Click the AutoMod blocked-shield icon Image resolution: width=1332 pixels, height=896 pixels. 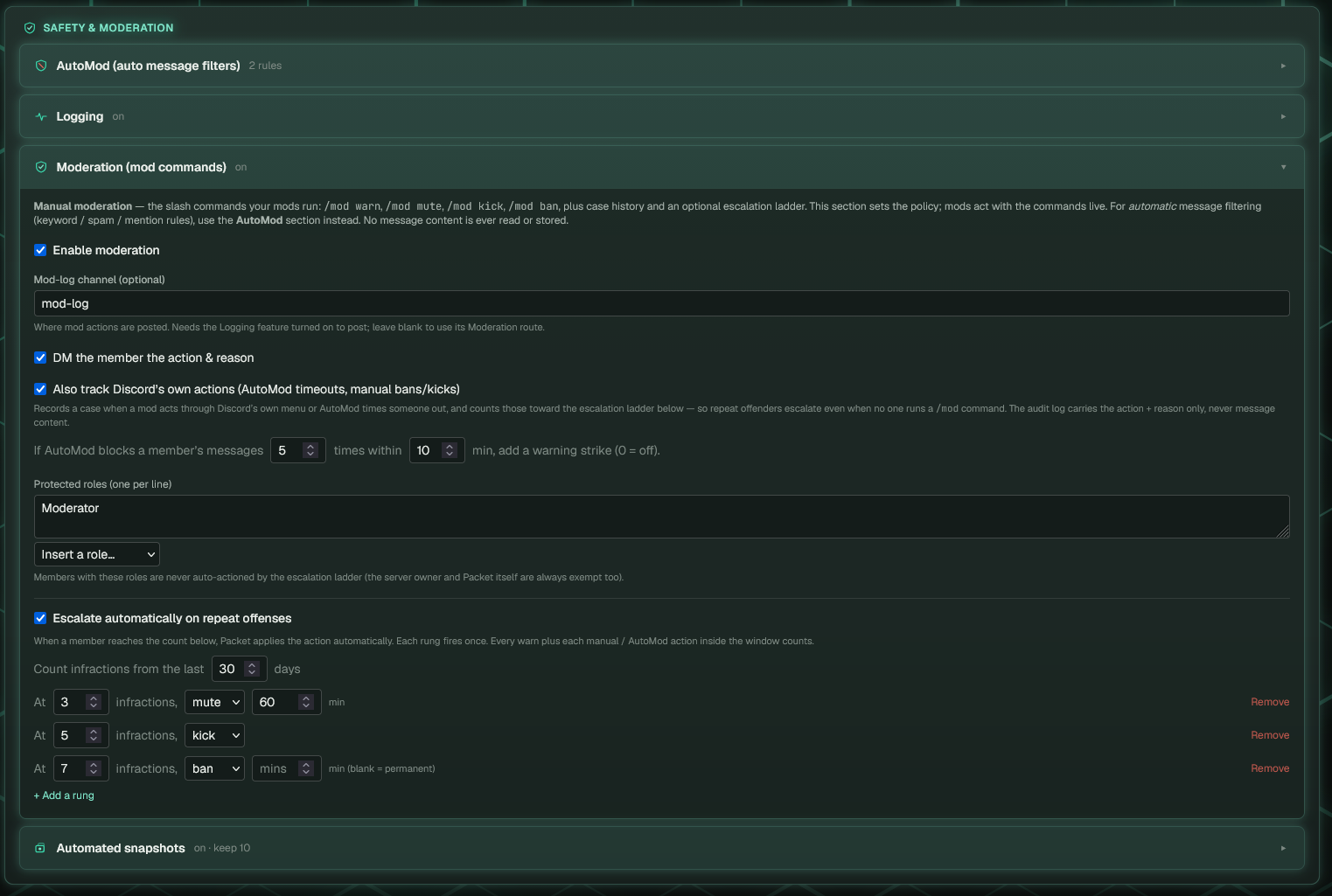click(41, 66)
